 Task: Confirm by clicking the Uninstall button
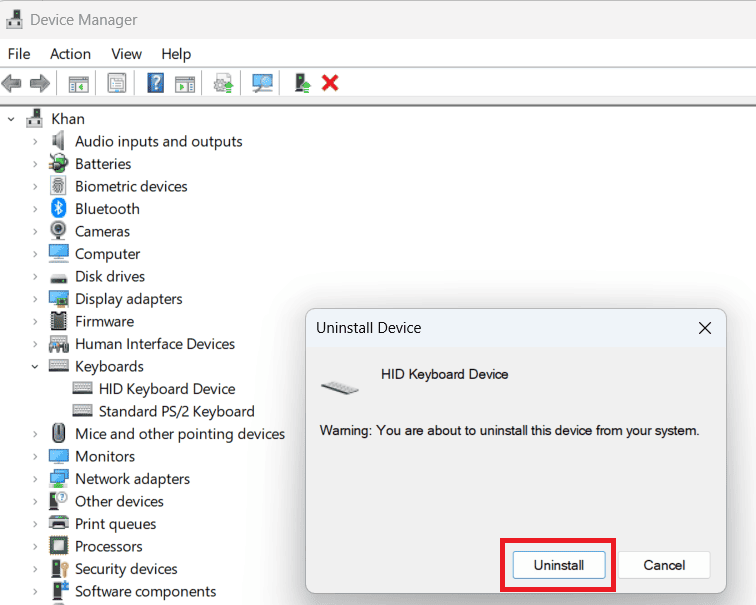(x=558, y=565)
